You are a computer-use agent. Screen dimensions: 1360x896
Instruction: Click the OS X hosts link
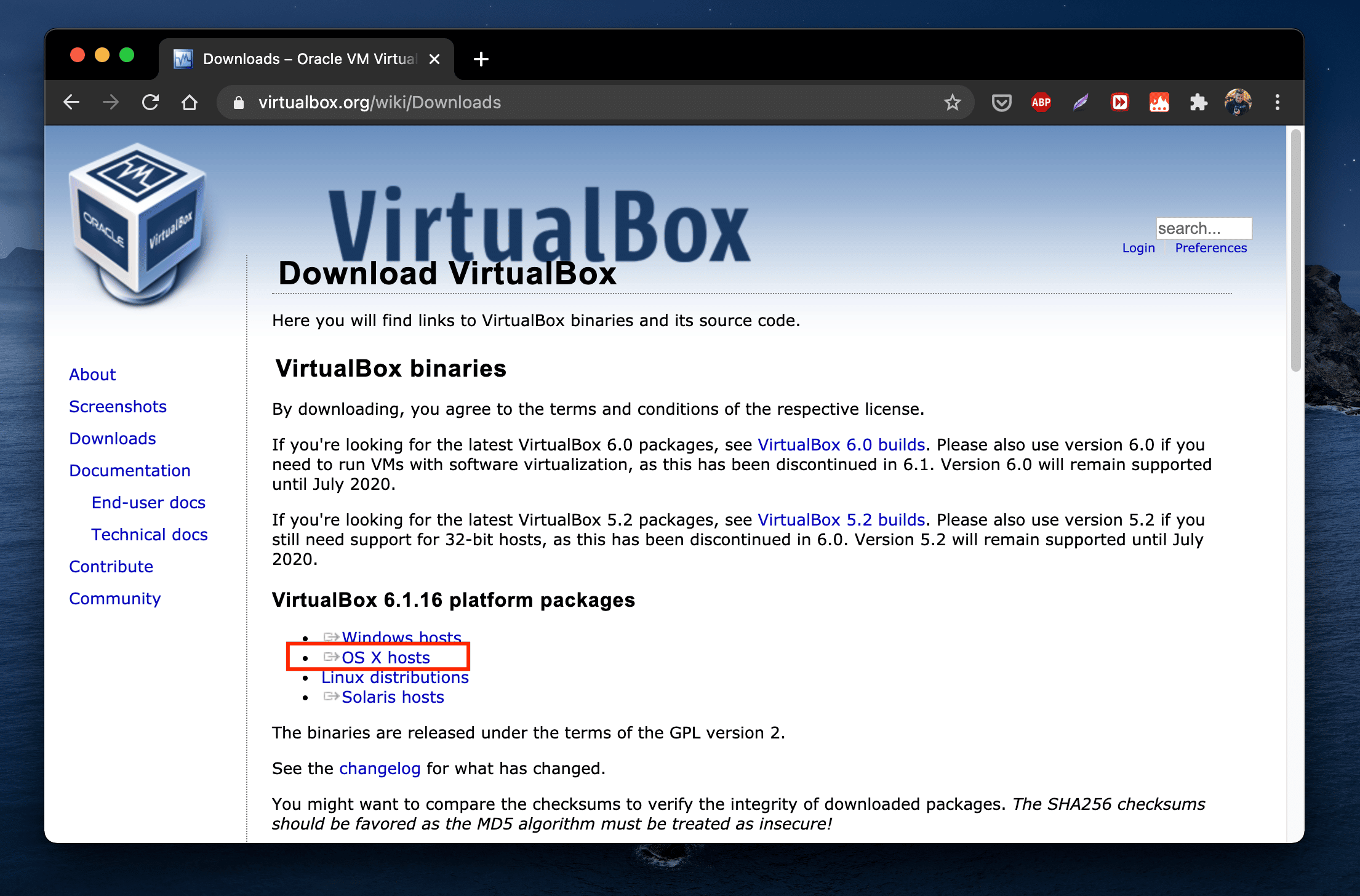tap(385, 657)
